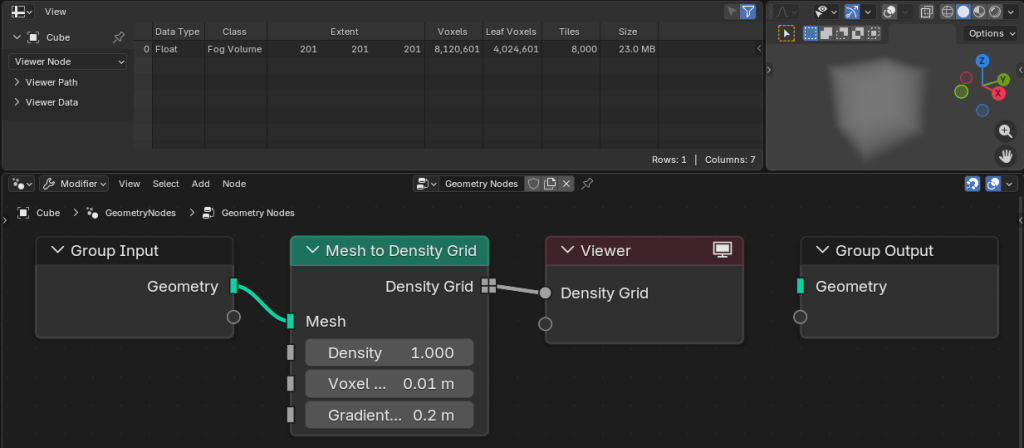This screenshot has height=448, width=1024.
Task: Open the Options dropdown in viewport
Action: 990,34
